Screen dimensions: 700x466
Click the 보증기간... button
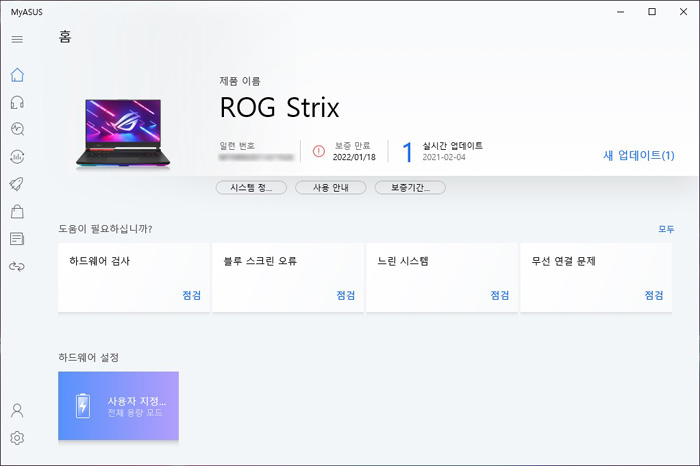pyautogui.click(x=410, y=188)
